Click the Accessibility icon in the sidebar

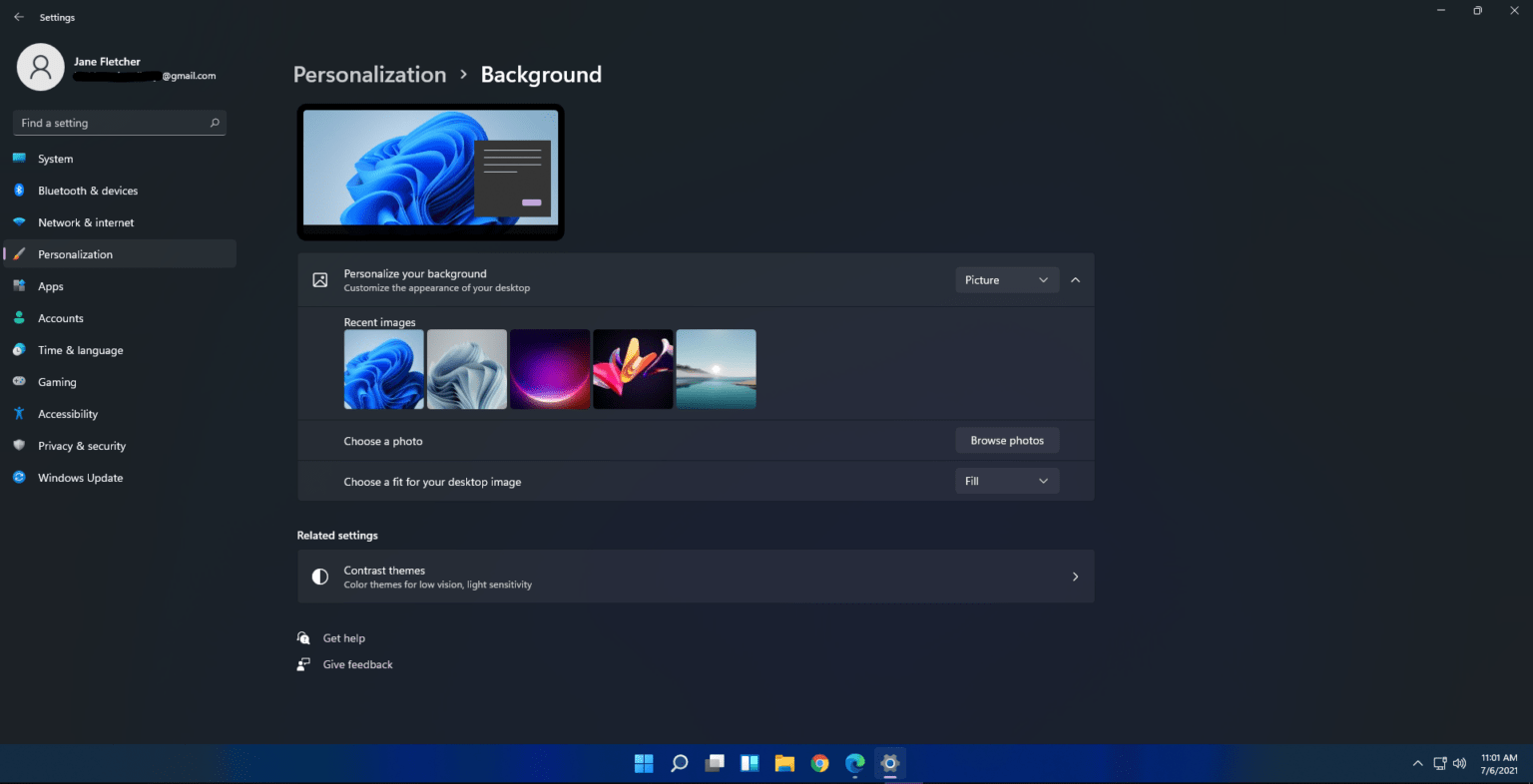[19, 413]
